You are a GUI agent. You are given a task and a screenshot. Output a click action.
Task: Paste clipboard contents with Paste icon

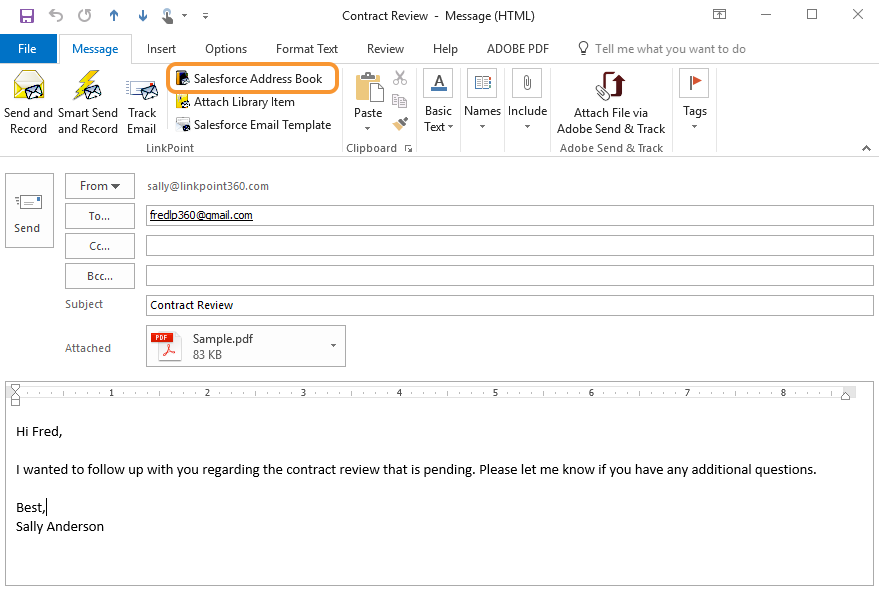coord(368,88)
